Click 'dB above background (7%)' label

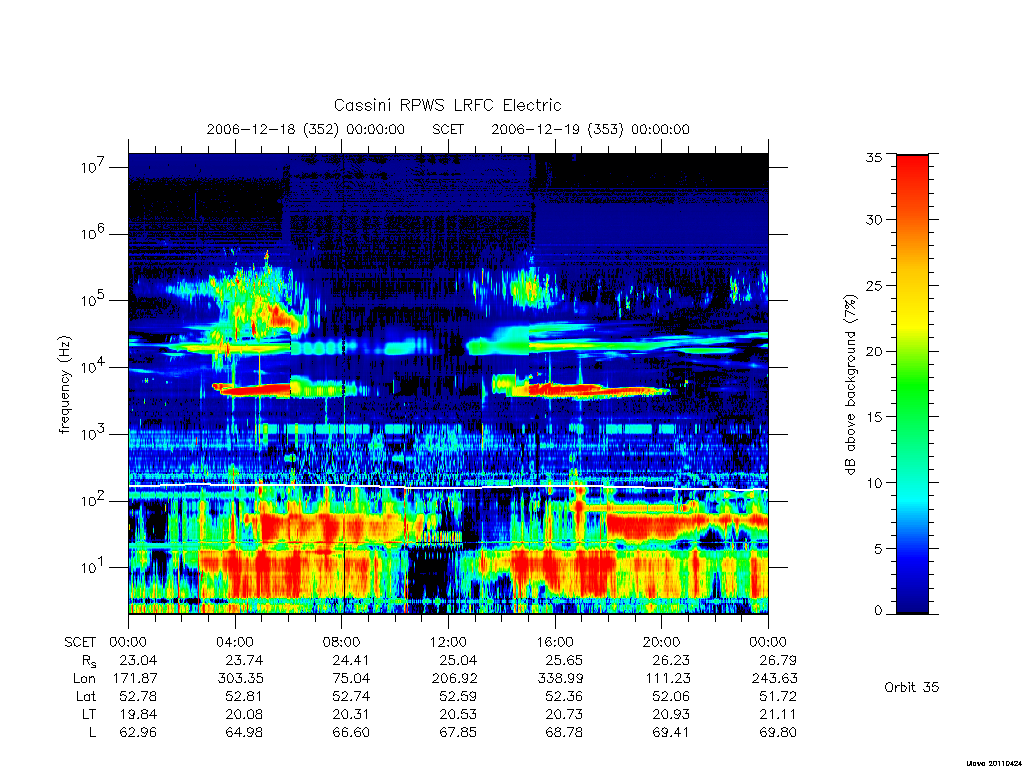850,384
